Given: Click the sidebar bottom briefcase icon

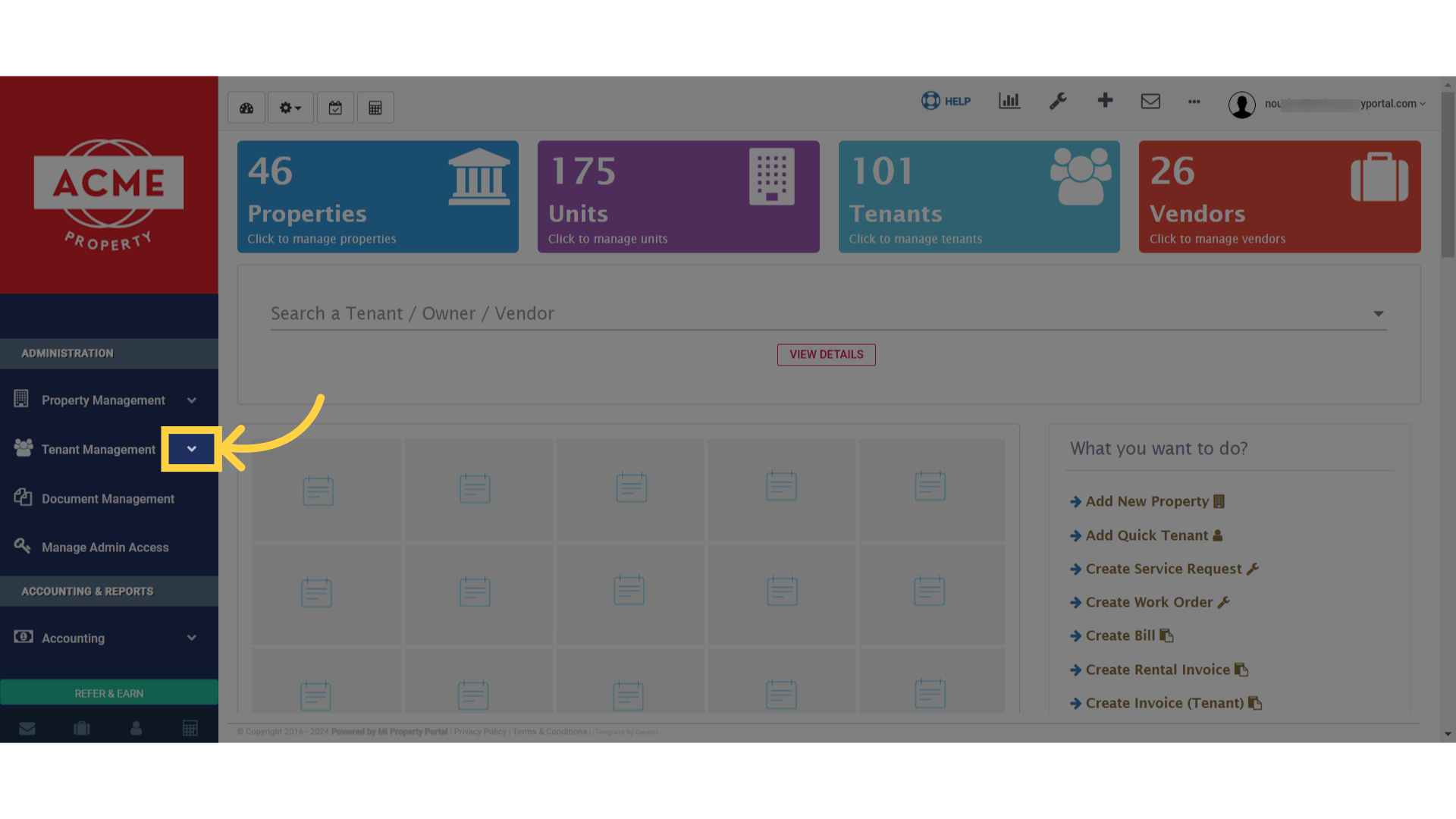Looking at the screenshot, I should click(x=82, y=728).
